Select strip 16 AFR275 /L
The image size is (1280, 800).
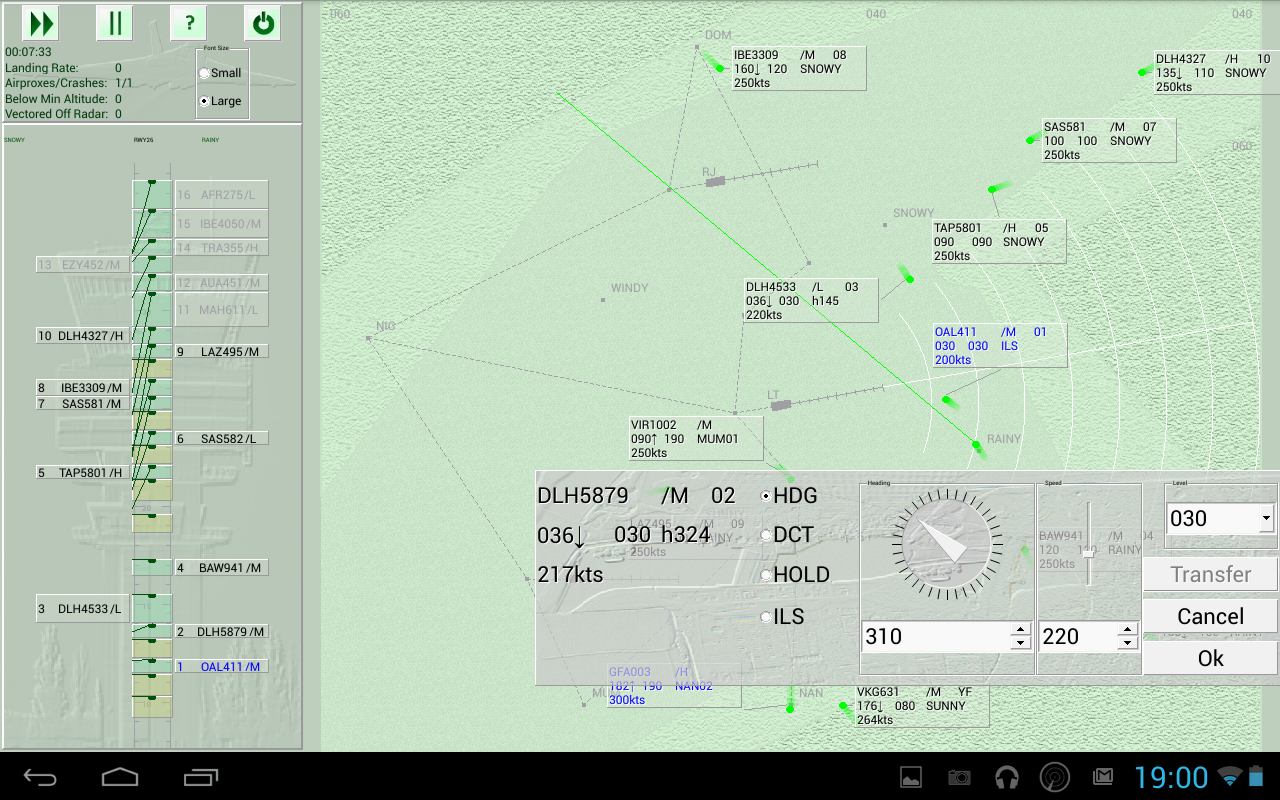coord(221,195)
